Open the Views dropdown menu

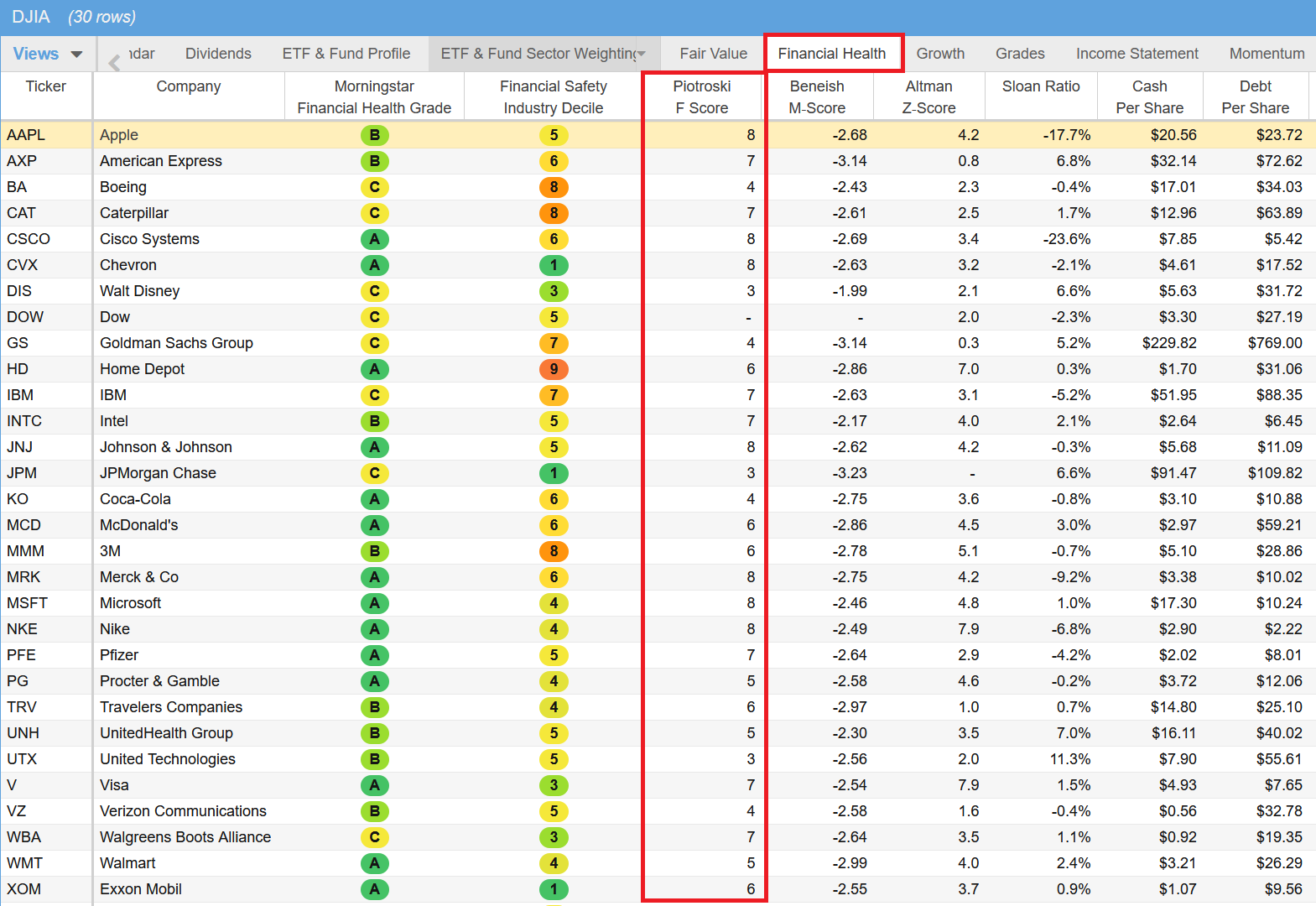coord(47,54)
